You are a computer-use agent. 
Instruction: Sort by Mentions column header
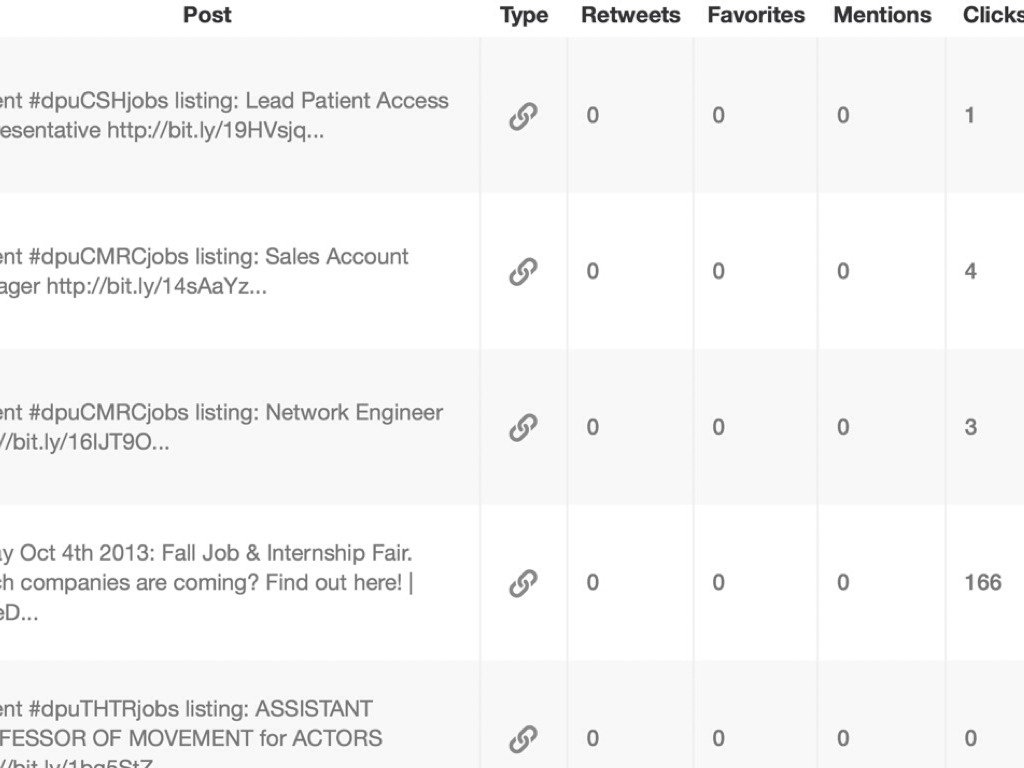point(882,15)
